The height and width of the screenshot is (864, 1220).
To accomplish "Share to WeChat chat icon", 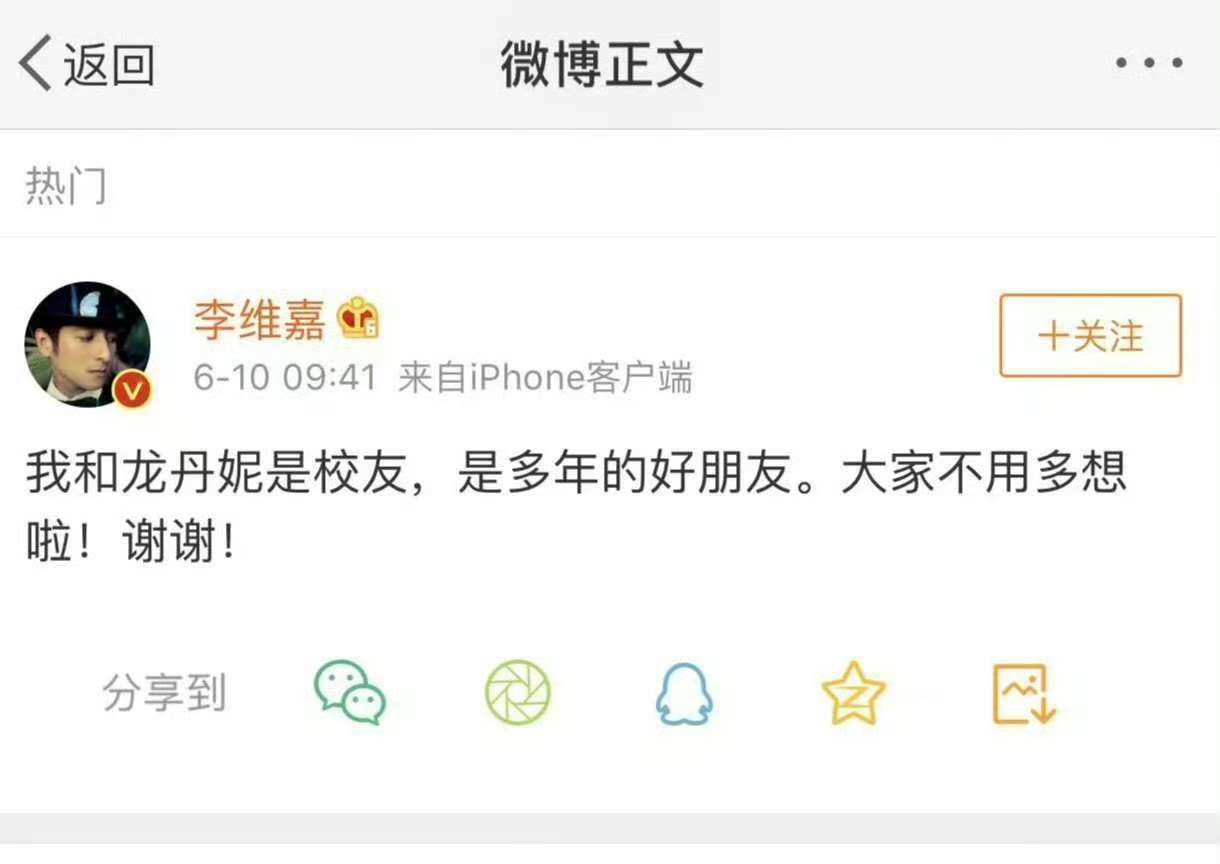I will [350, 692].
